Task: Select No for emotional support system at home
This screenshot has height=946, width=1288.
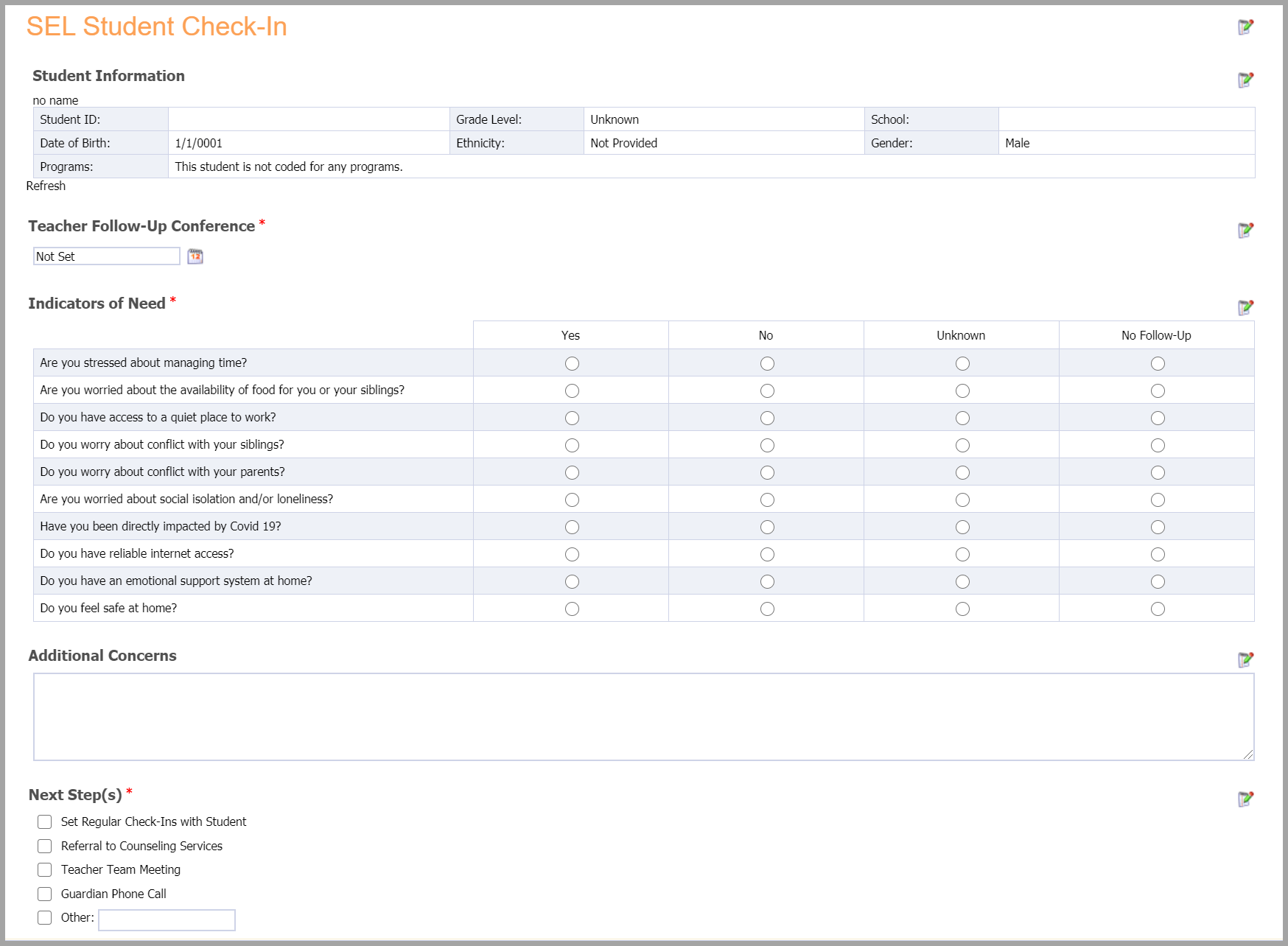Action: (767, 581)
